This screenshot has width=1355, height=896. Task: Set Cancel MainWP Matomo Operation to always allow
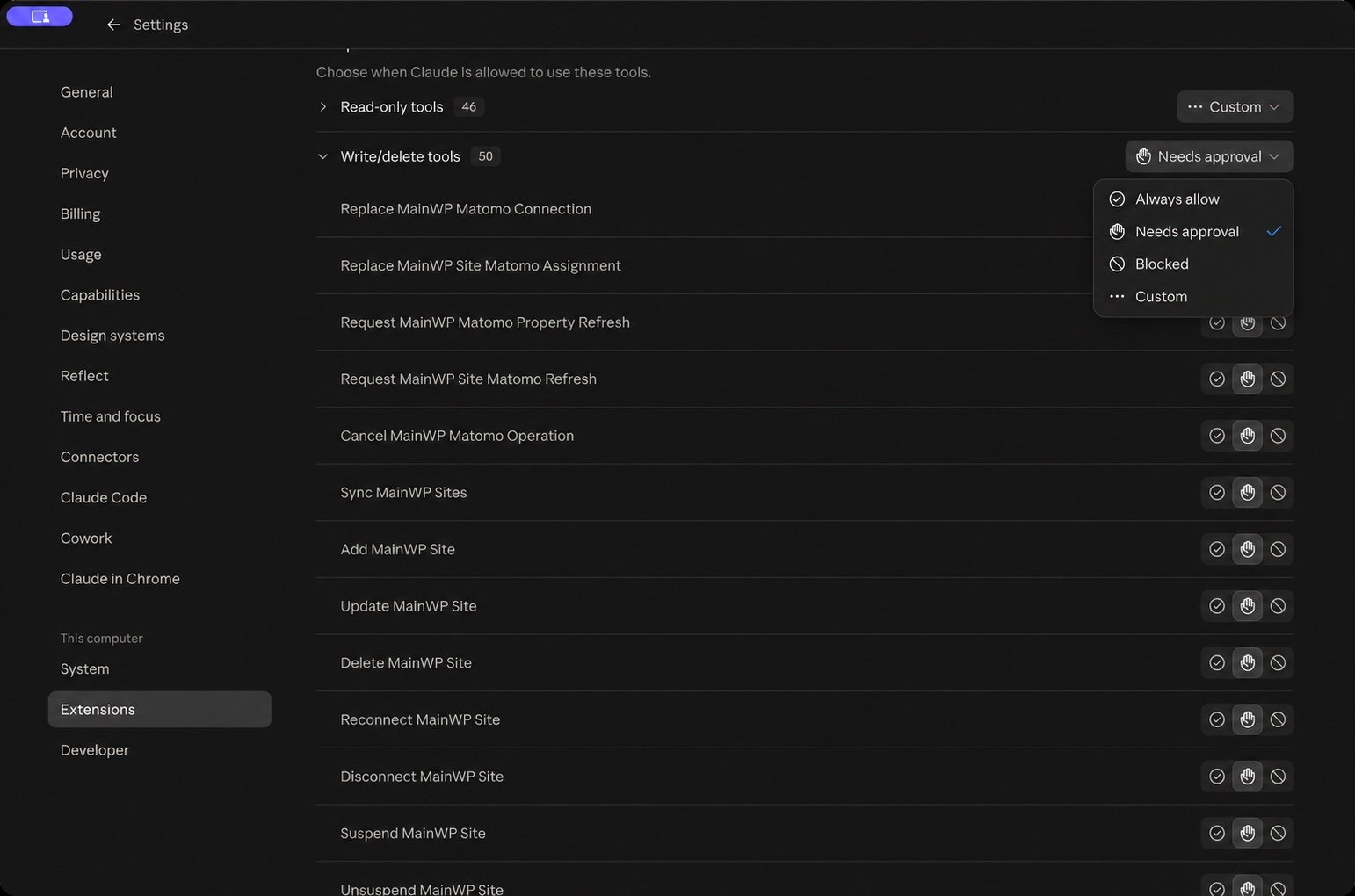coord(1217,436)
